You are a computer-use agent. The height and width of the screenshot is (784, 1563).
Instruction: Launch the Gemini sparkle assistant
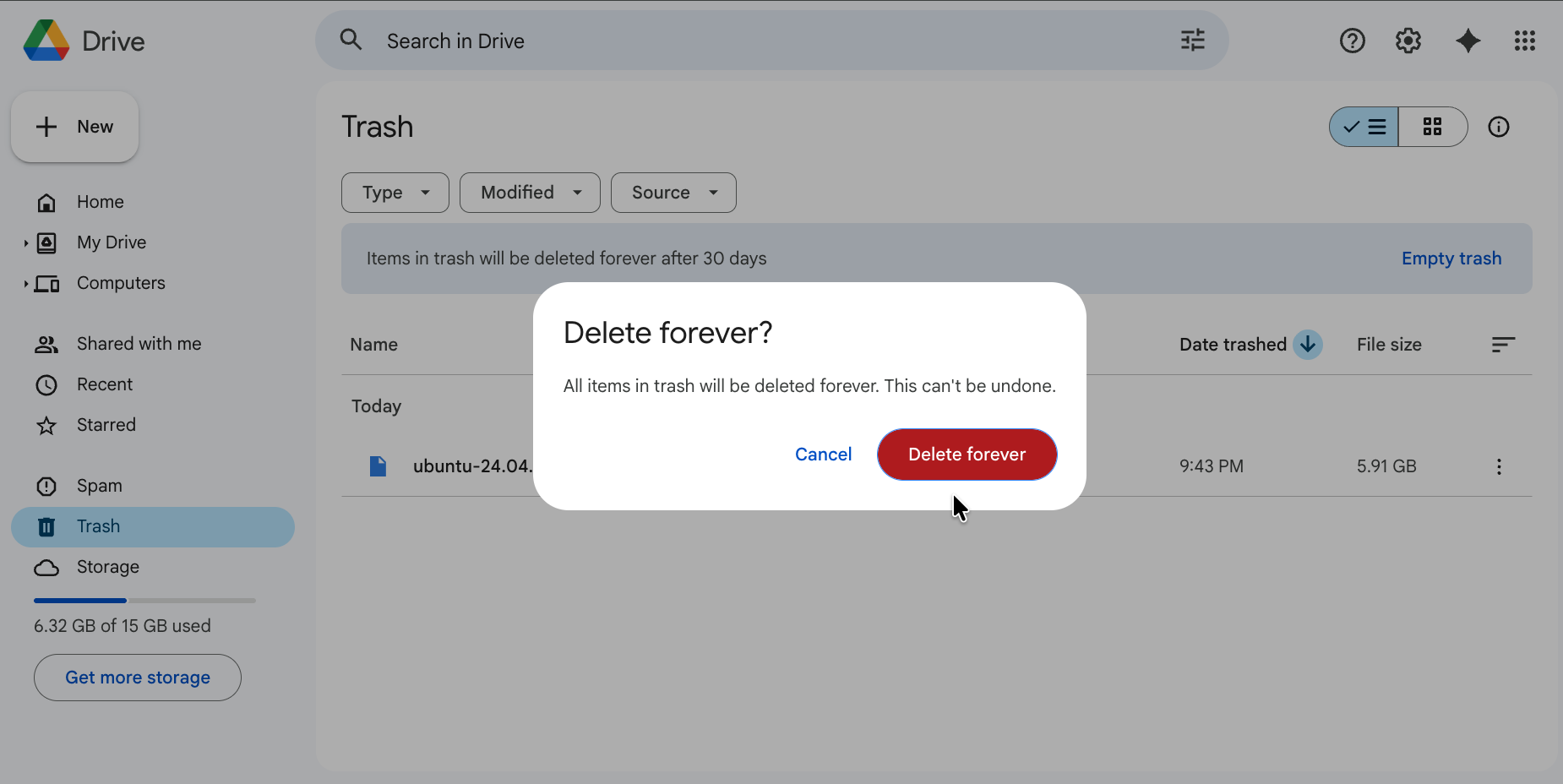(1468, 41)
